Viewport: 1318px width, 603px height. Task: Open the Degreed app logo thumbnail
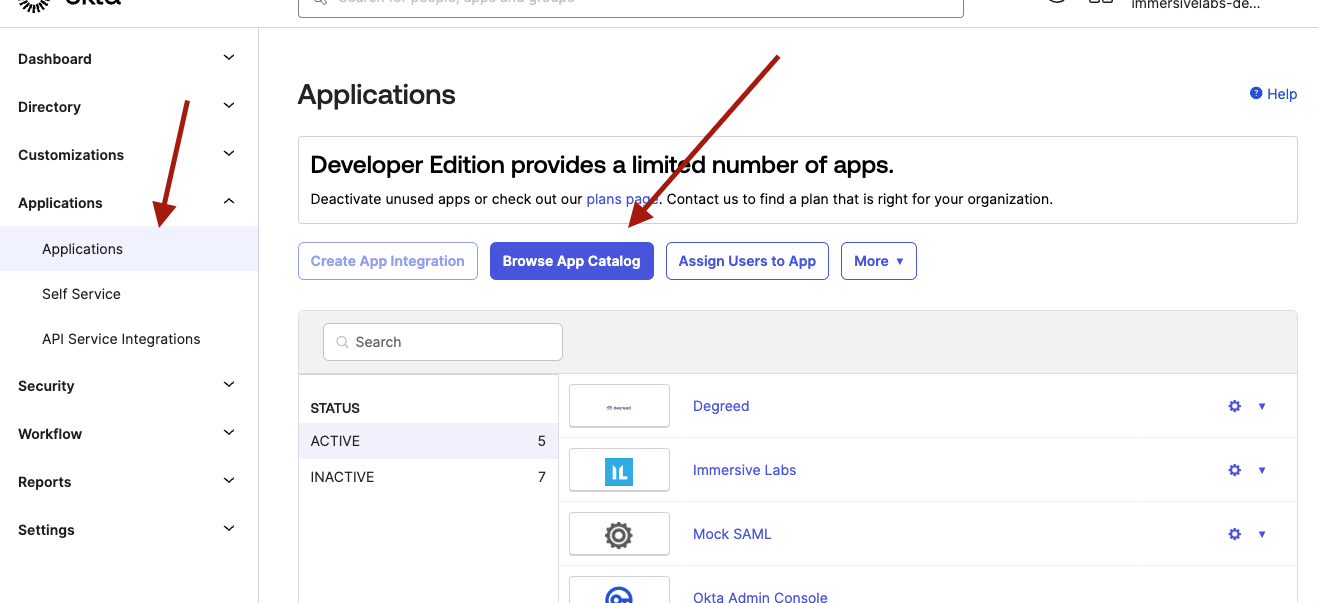tap(619, 406)
